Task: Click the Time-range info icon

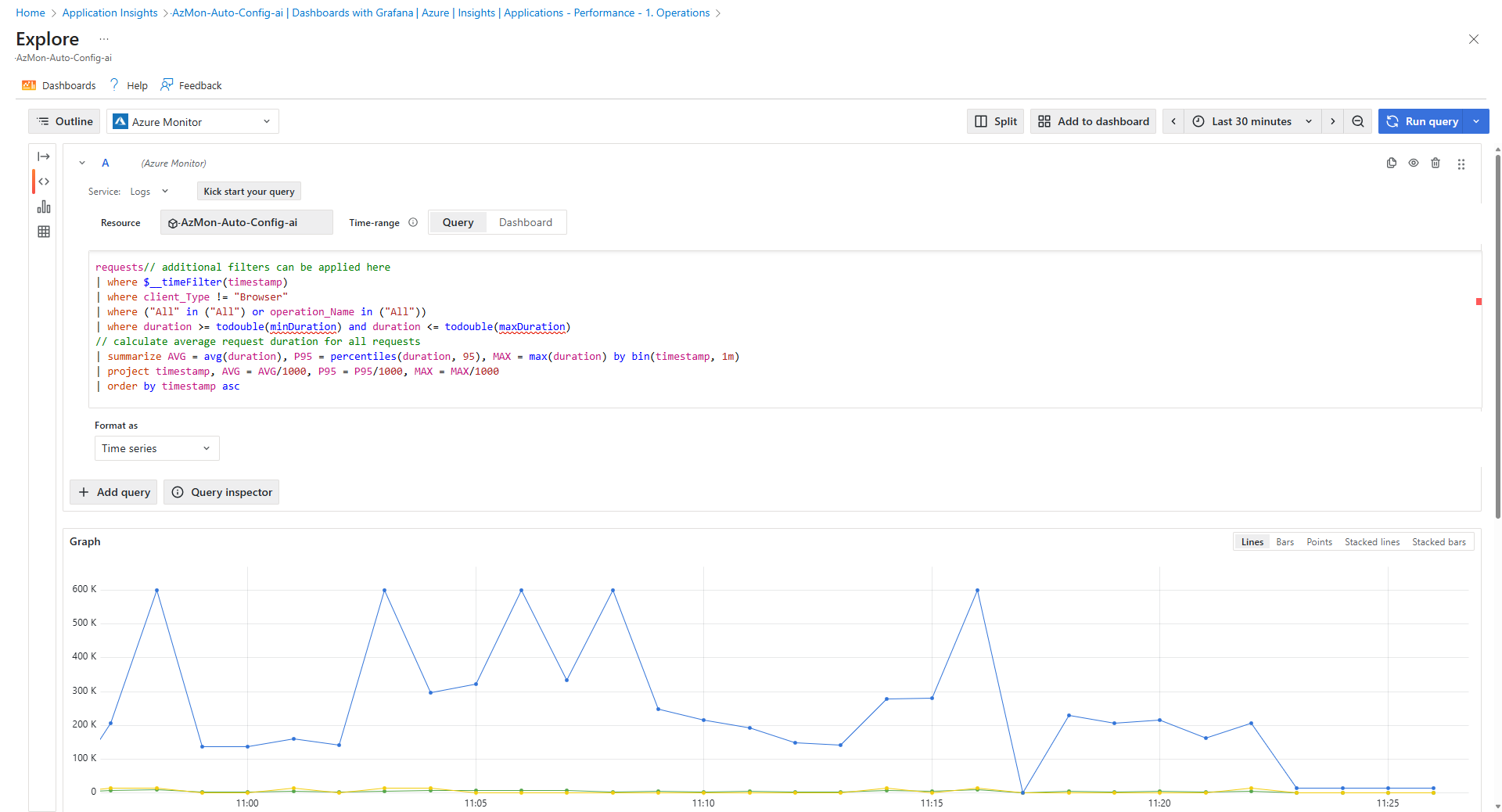Action: pos(413,223)
